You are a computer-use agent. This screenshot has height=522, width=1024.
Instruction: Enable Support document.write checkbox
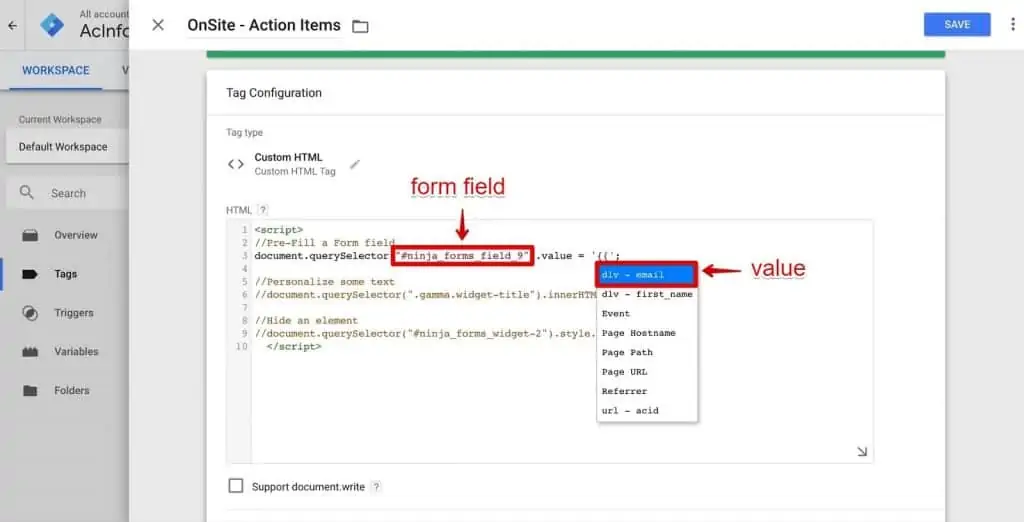click(236, 486)
